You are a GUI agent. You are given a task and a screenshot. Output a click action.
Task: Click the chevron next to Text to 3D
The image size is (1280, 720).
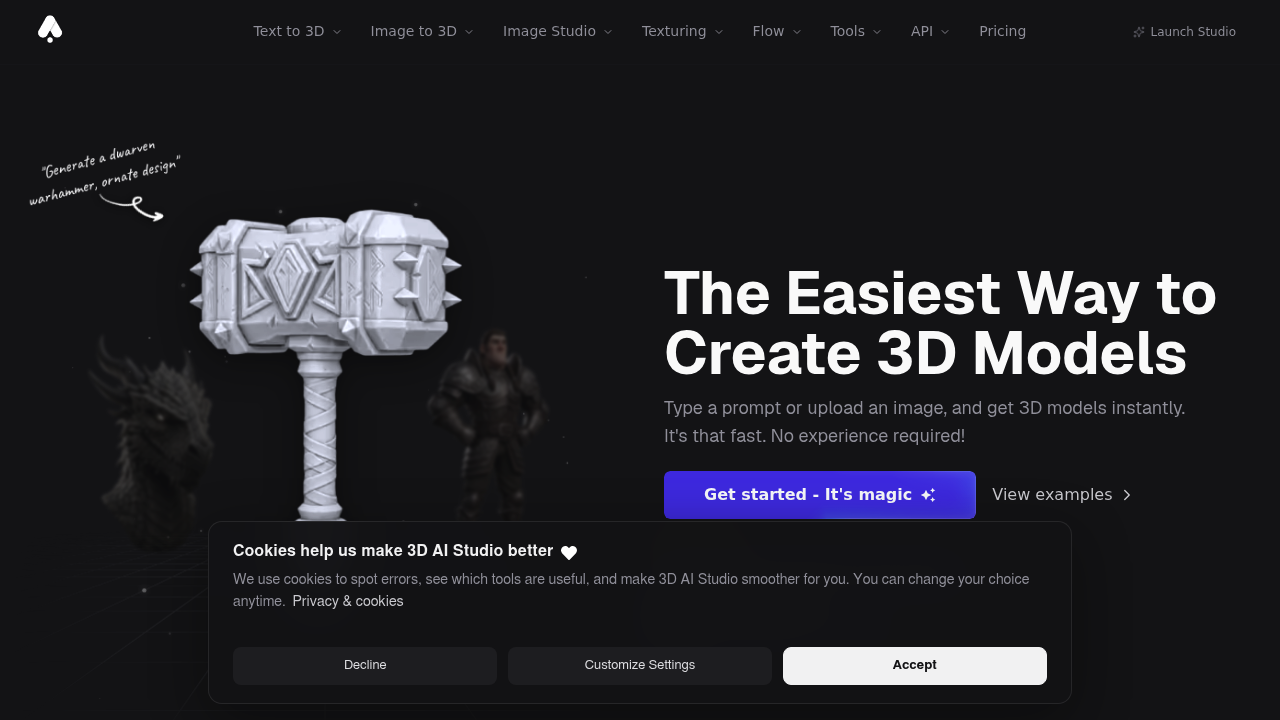click(337, 32)
